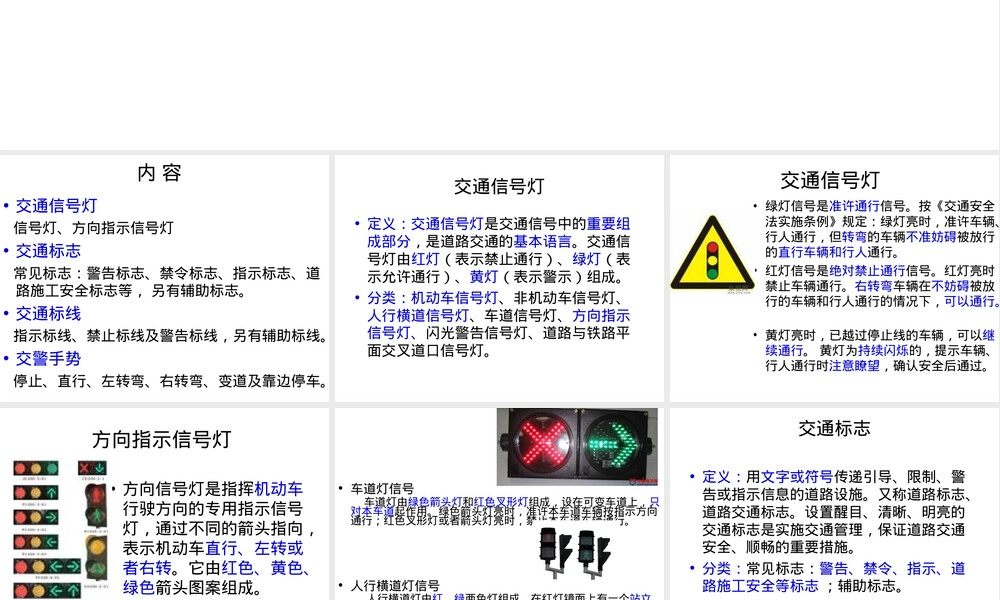Select the top red-yellow-green round lamp strip image
Screen dimensions: 1000x600
click(36, 469)
